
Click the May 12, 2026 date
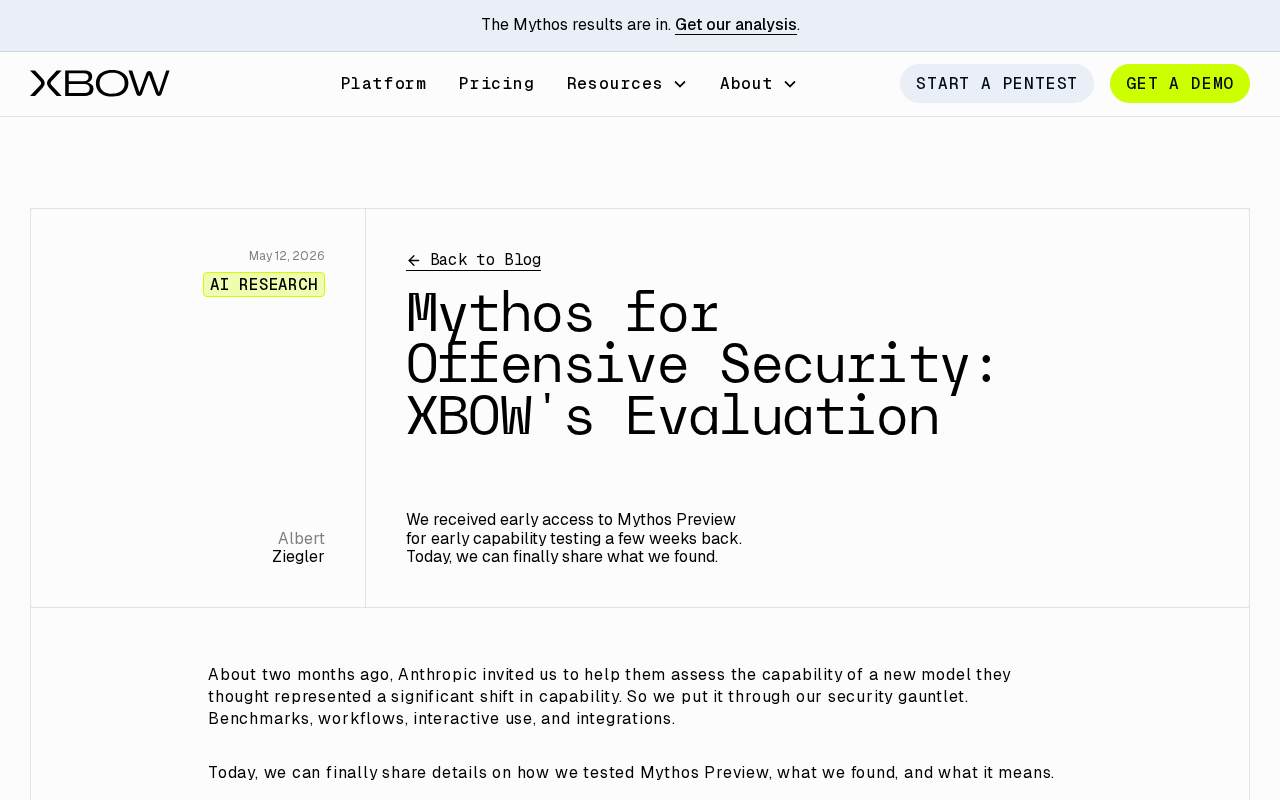(x=287, y=256)
